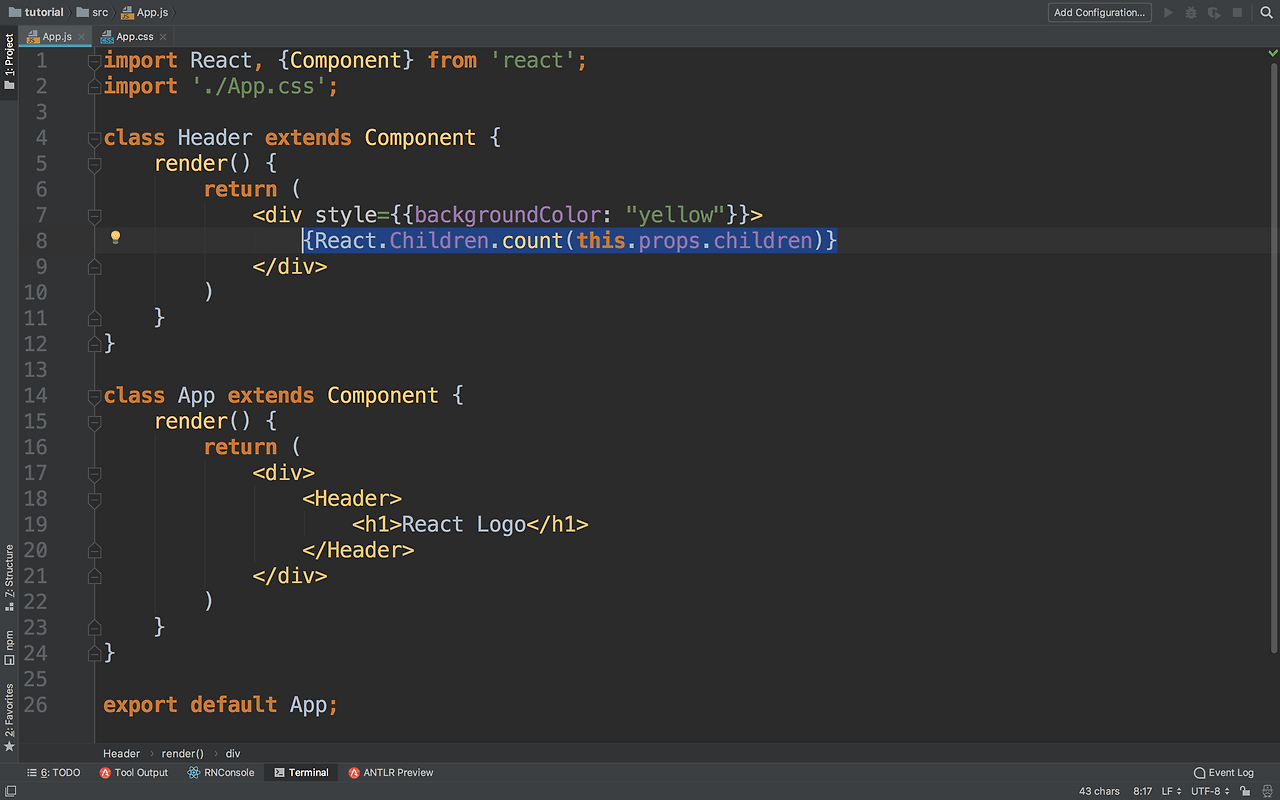Open the RNConsole tool window
Screen dimensions: 1280x800
pyautogui.click(x=220, y=773)
